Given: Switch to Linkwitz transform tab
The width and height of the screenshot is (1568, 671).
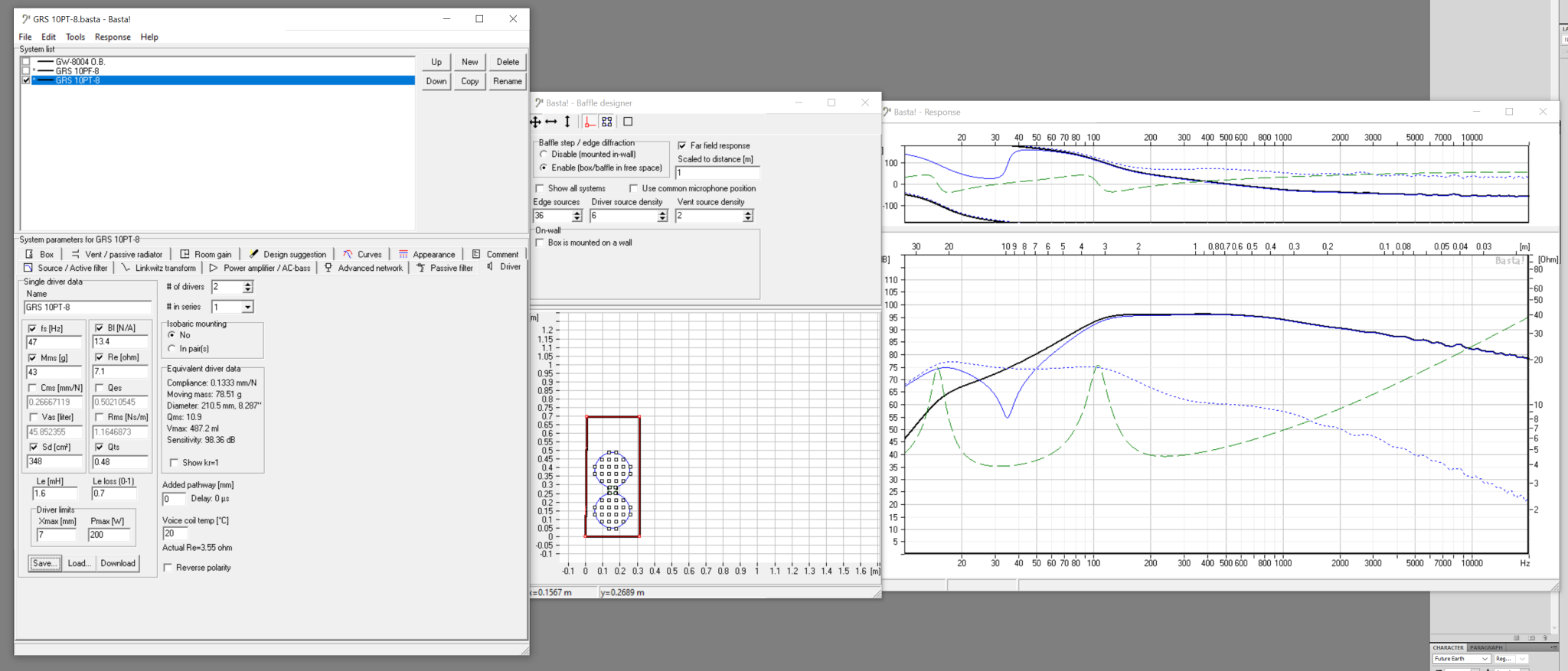Looking at the screenshot, I should click(x=158, y=268).
